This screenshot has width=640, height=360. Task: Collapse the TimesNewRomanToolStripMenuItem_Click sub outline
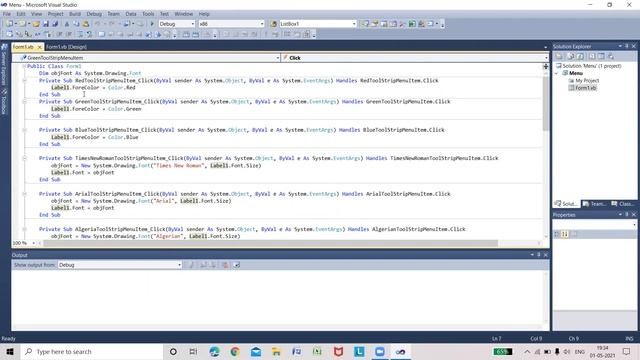(x=24, y=158)
